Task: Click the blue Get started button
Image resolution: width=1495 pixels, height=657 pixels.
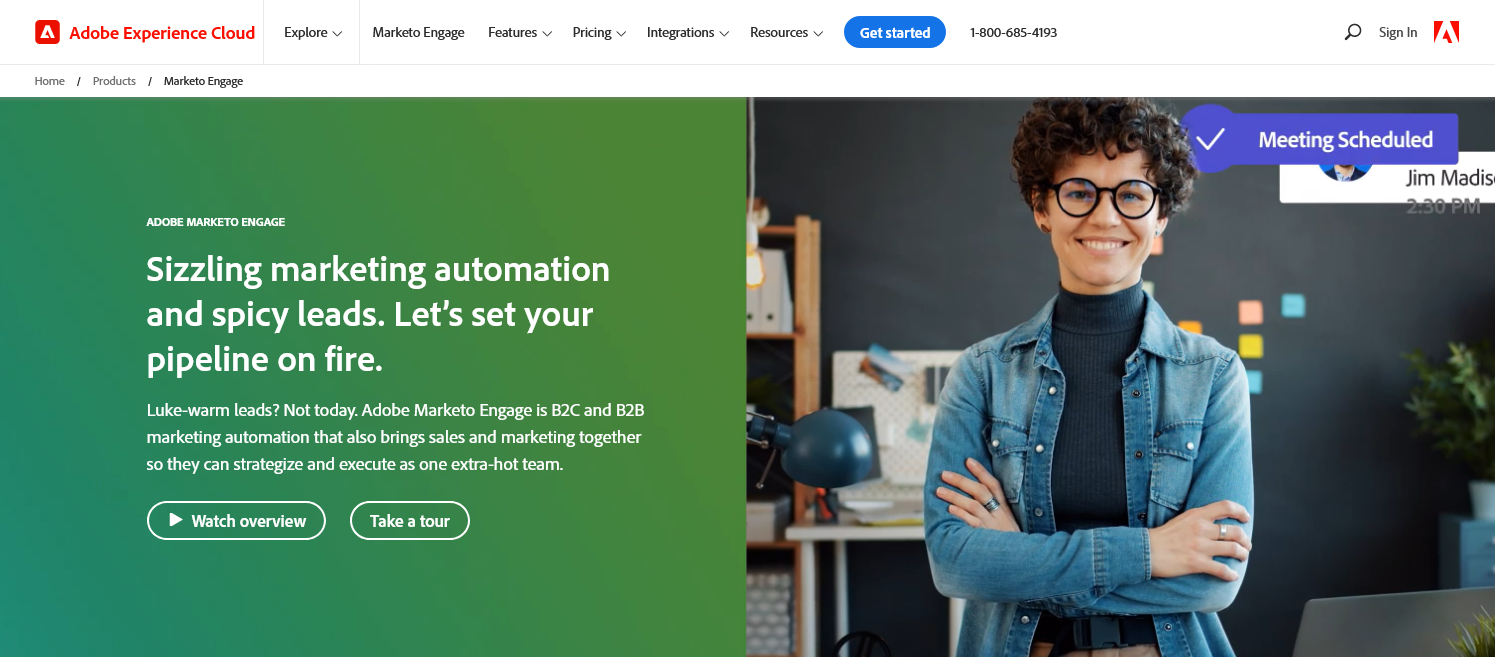Action: click(x=895, y=32)
